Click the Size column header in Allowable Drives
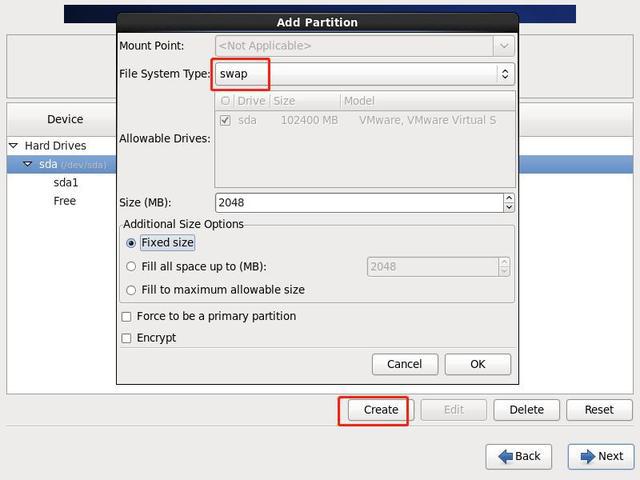640x480 pixels. point(304,101)
